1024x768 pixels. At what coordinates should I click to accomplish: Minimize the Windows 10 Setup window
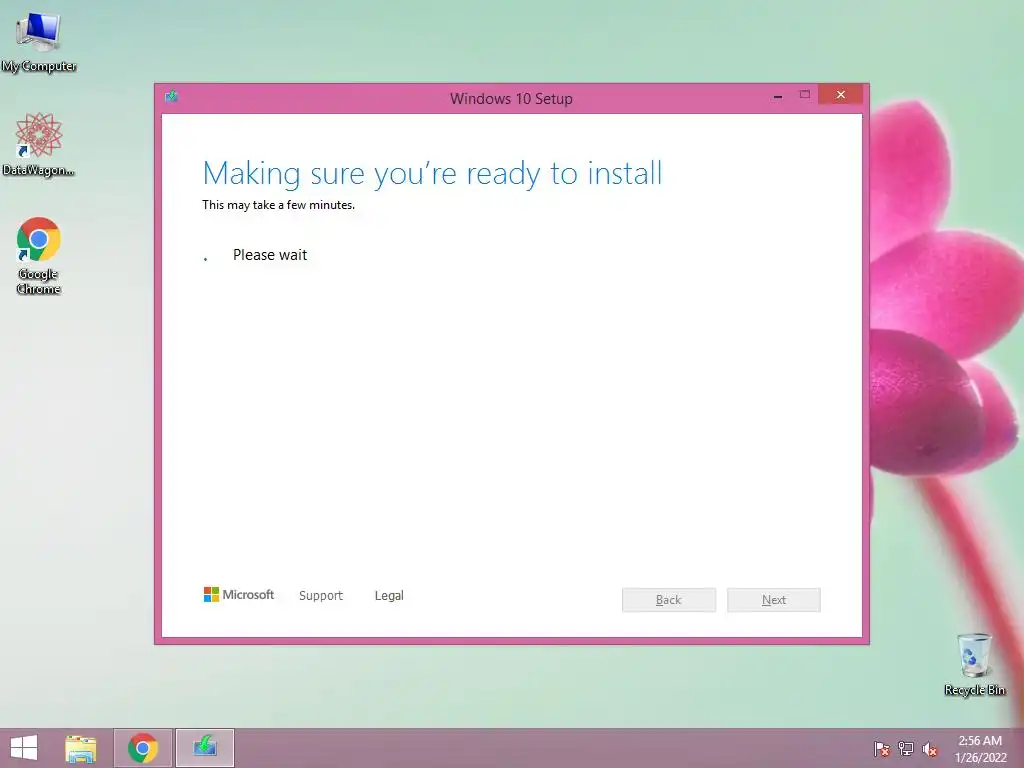[778, 95]
